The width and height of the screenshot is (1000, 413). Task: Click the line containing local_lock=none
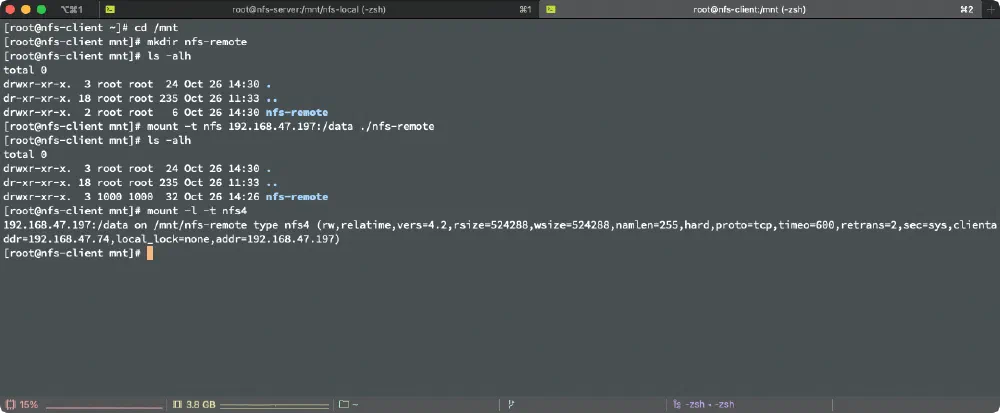172,238
